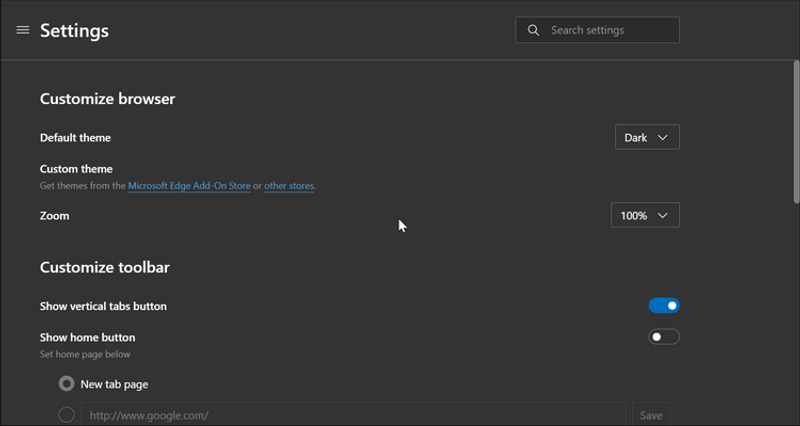The height and width of the screenshot is (426, 800).
Task: Click the http://www.google.com/ home page field
Action: click(353, 415)
